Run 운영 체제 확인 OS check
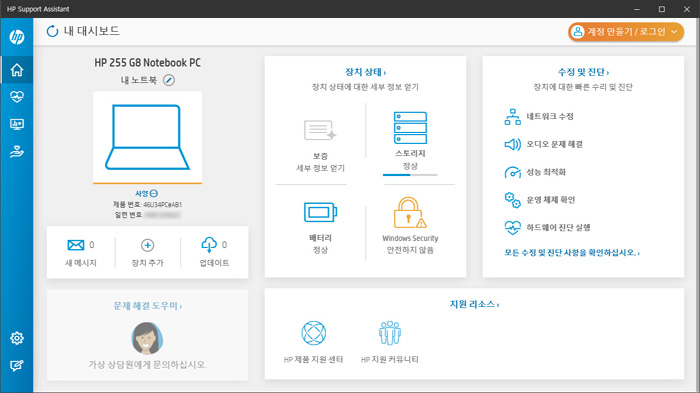This screenshot has width=700, height=393. click(539, 200)
